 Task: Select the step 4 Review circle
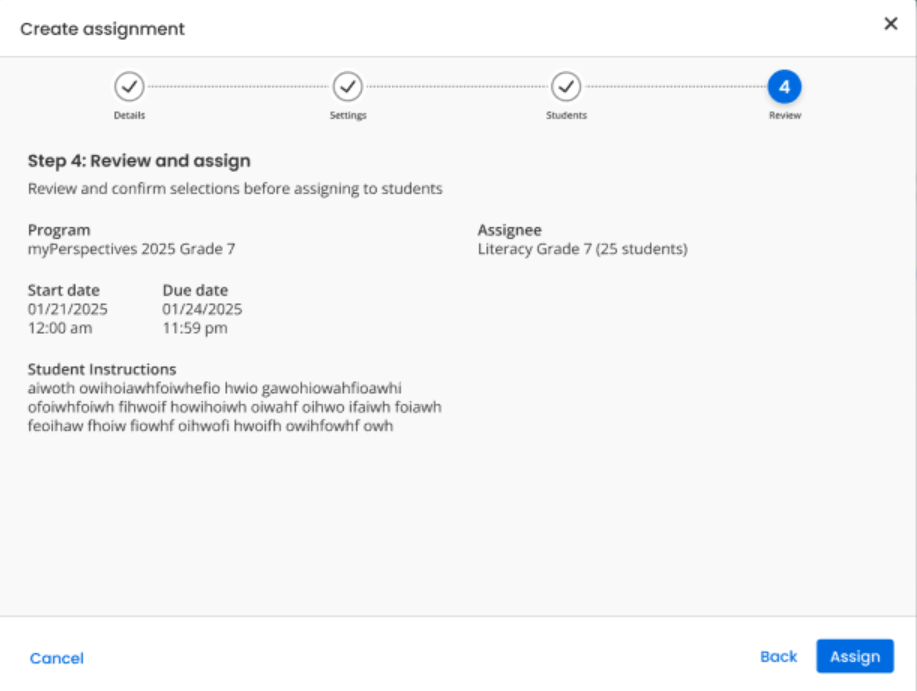click(x=784, y=87)
